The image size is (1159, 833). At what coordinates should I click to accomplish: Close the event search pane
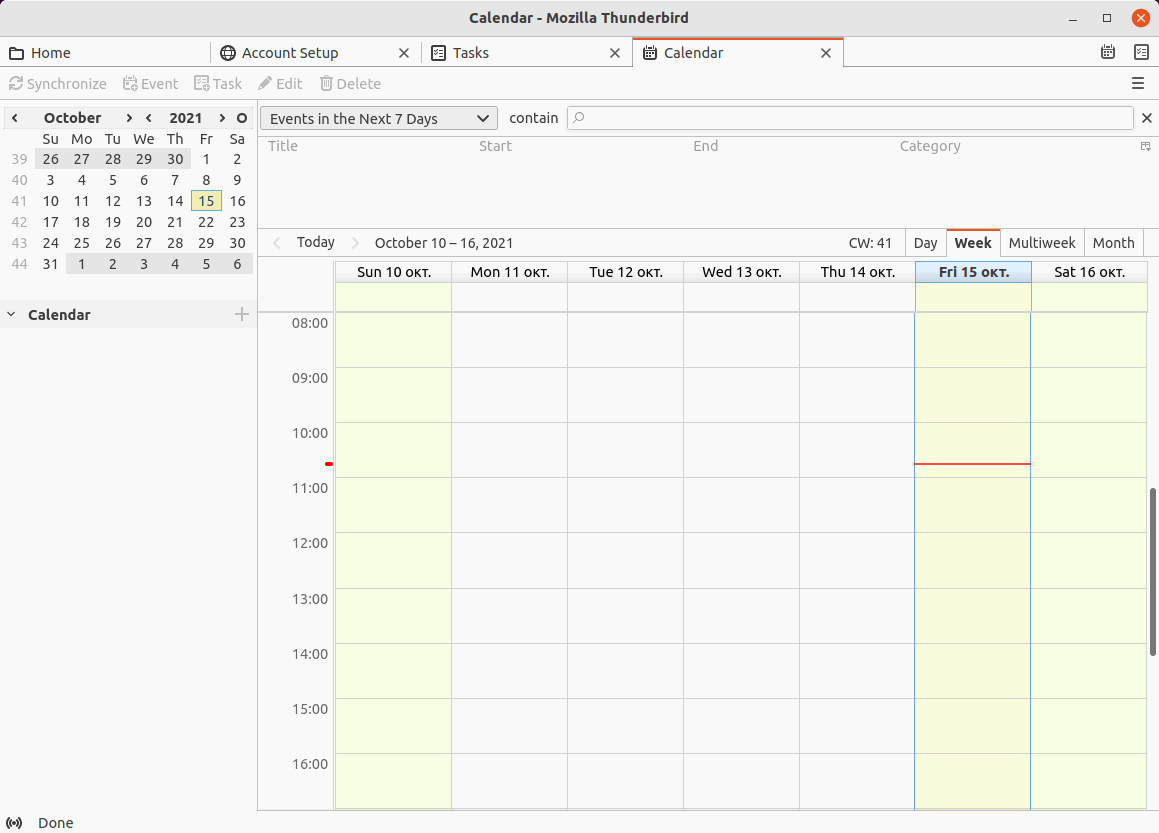tap(1146, 118)
